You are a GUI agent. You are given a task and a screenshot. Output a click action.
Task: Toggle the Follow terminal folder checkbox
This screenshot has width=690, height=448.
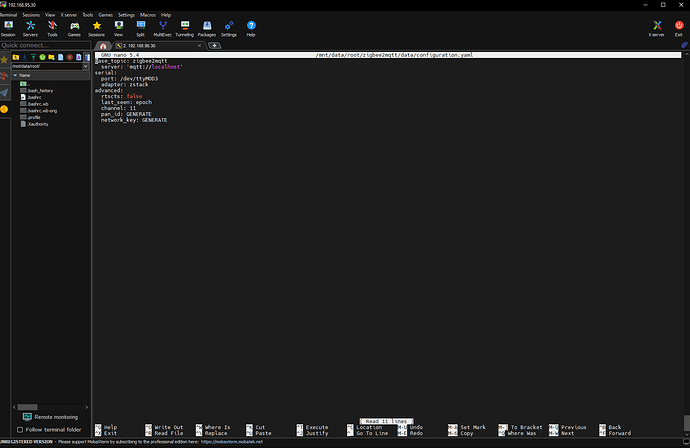(x=20, y=430)
